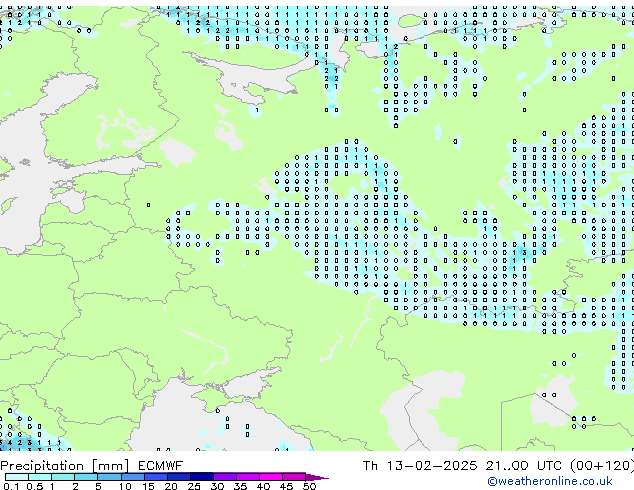Click the date "Th 13-02-2025" text
The width and height of the screenshot is (634, 490).
pyautogui.click(x=420, y=466)
